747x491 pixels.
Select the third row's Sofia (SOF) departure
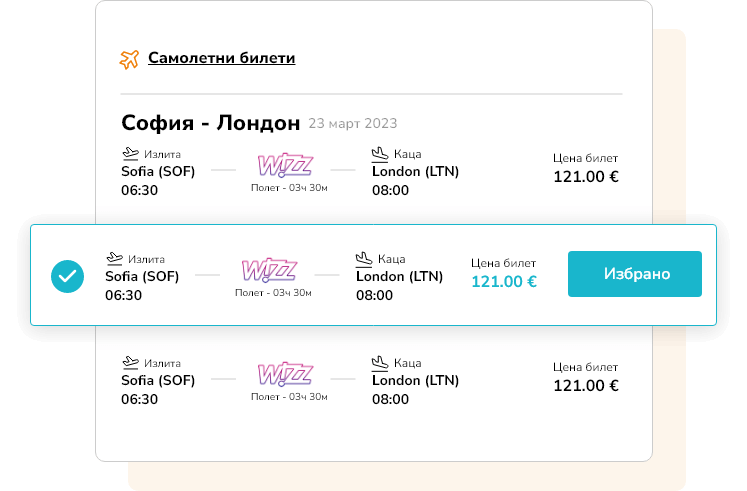(158, 381)
